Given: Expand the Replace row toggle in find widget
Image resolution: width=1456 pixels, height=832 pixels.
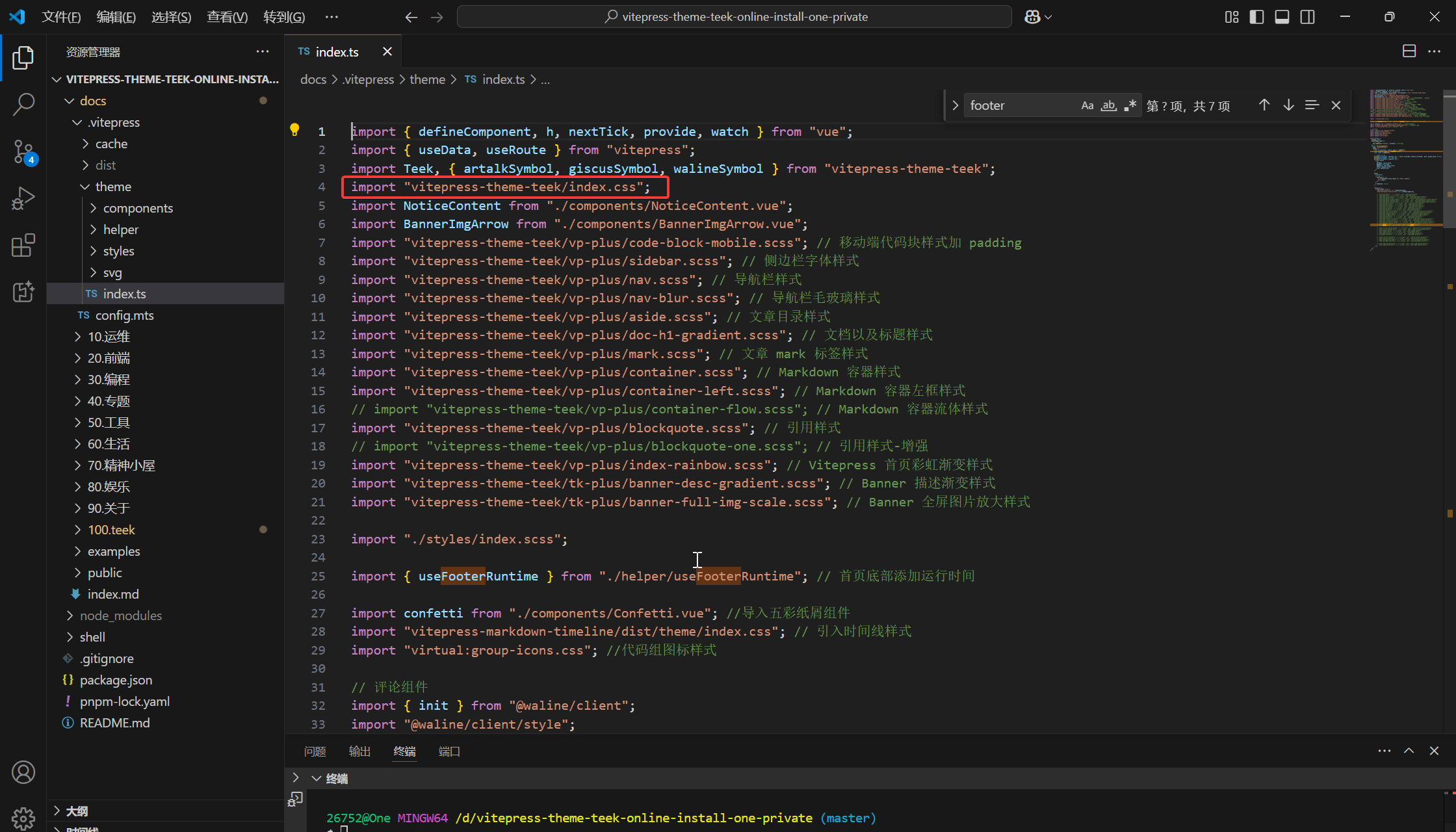Looking at the screenshot, I should click(x=955, y=105).
